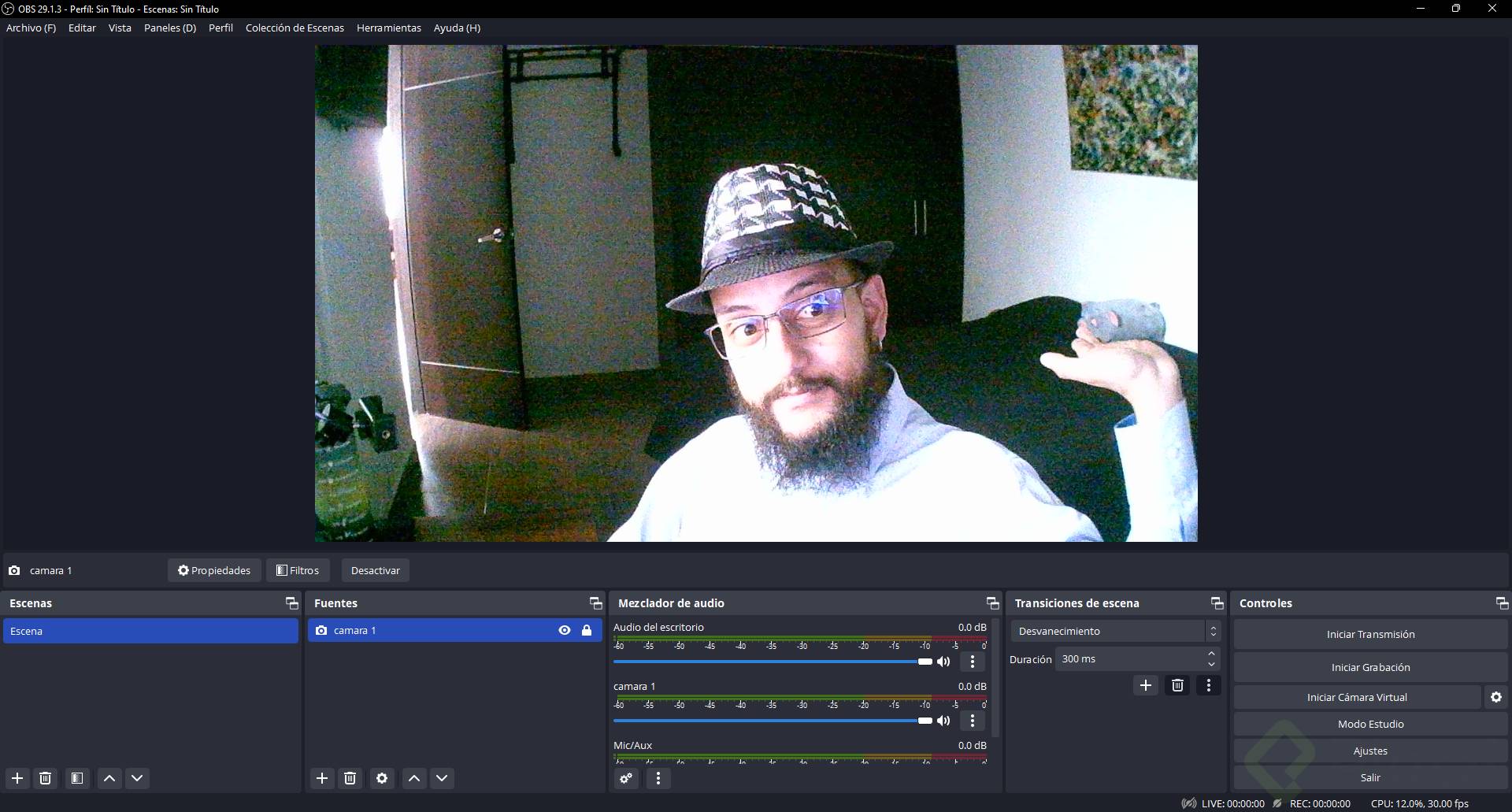Delete selected scene with trash icon
Screen dimensions: 1512x812
[46, 778]
